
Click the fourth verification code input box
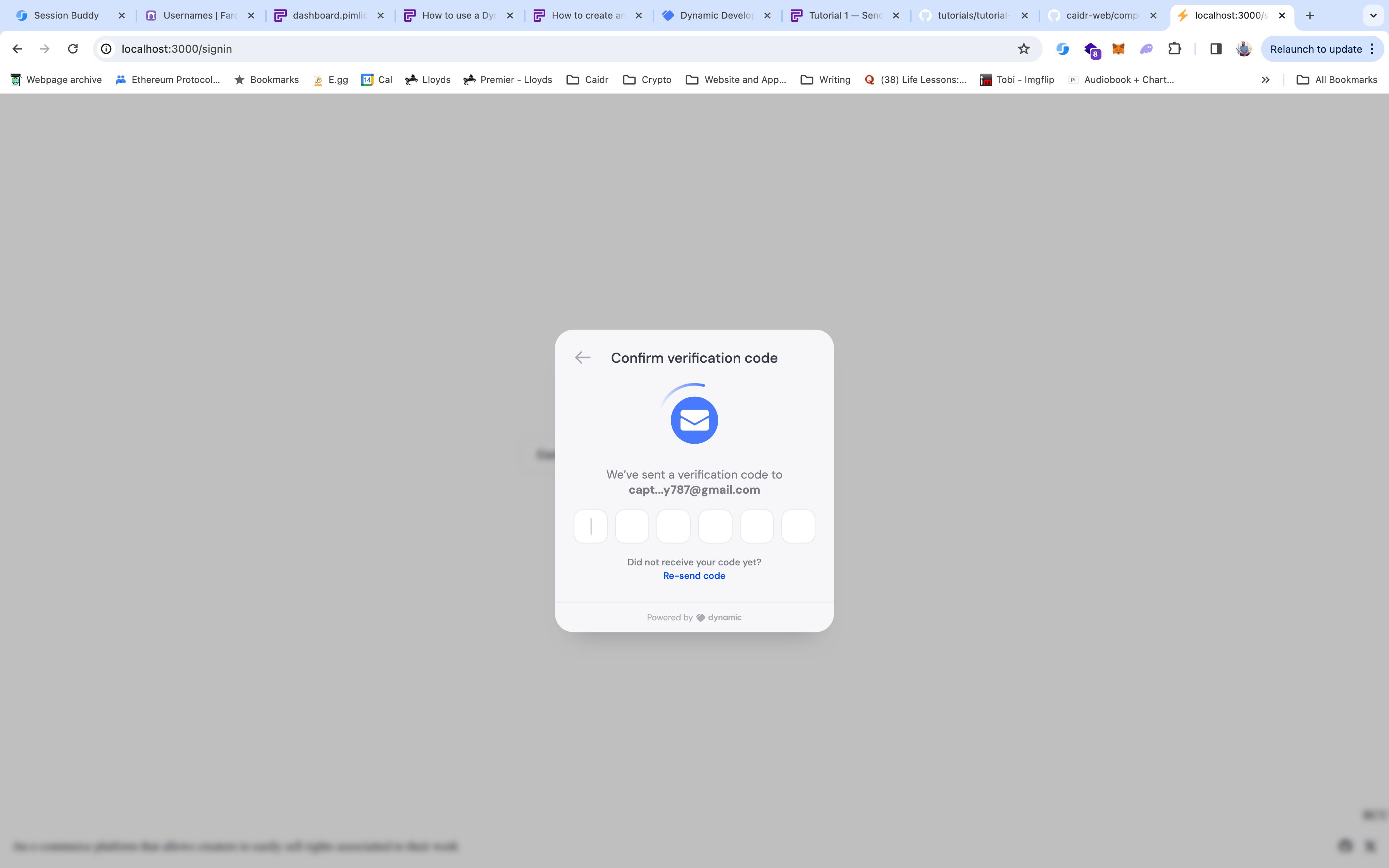click(x=715, y=526)
